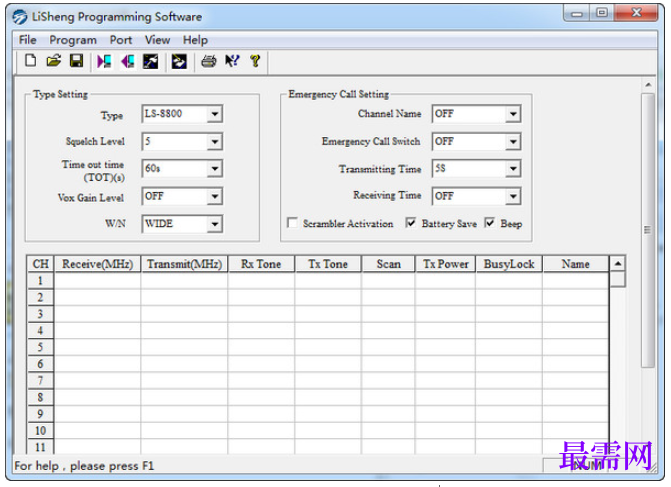Click the yellow question mark About icon
This screenshot has height=487, width=671.
click(255, 61)
